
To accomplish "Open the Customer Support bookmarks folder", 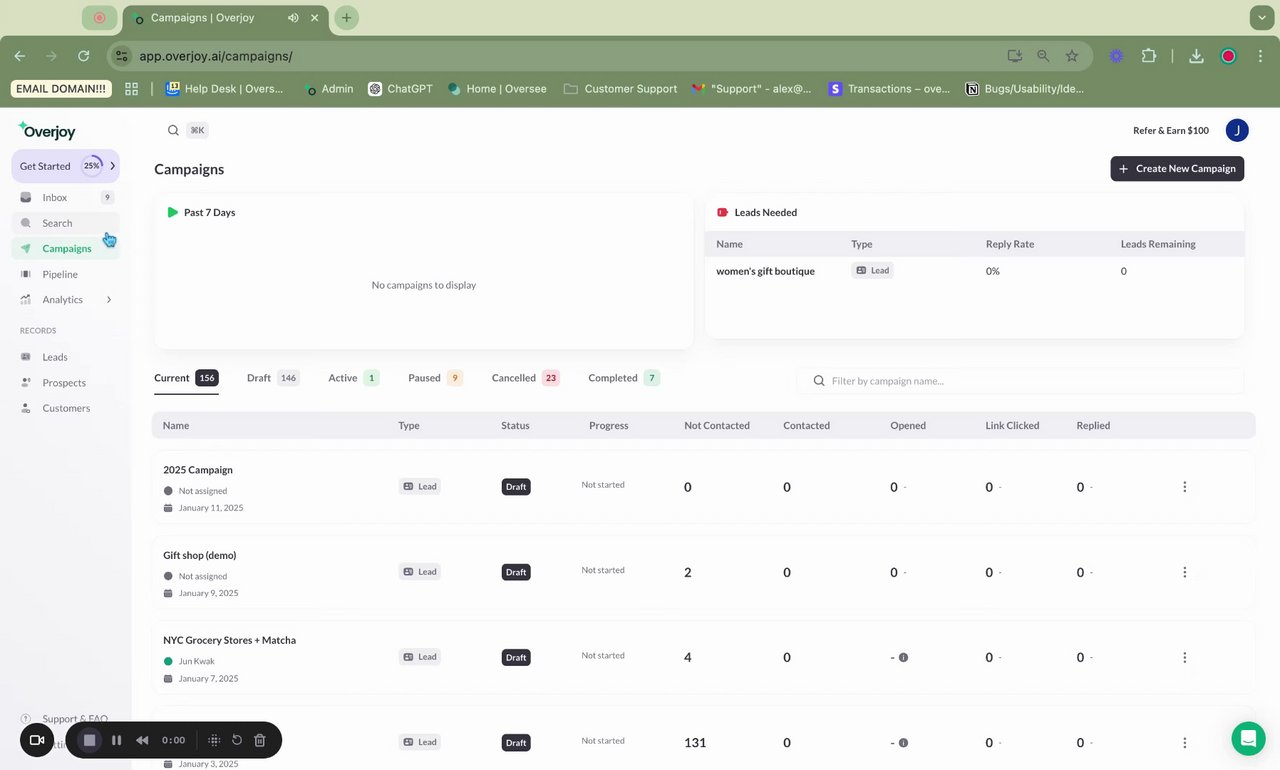I will pos(620,89).
